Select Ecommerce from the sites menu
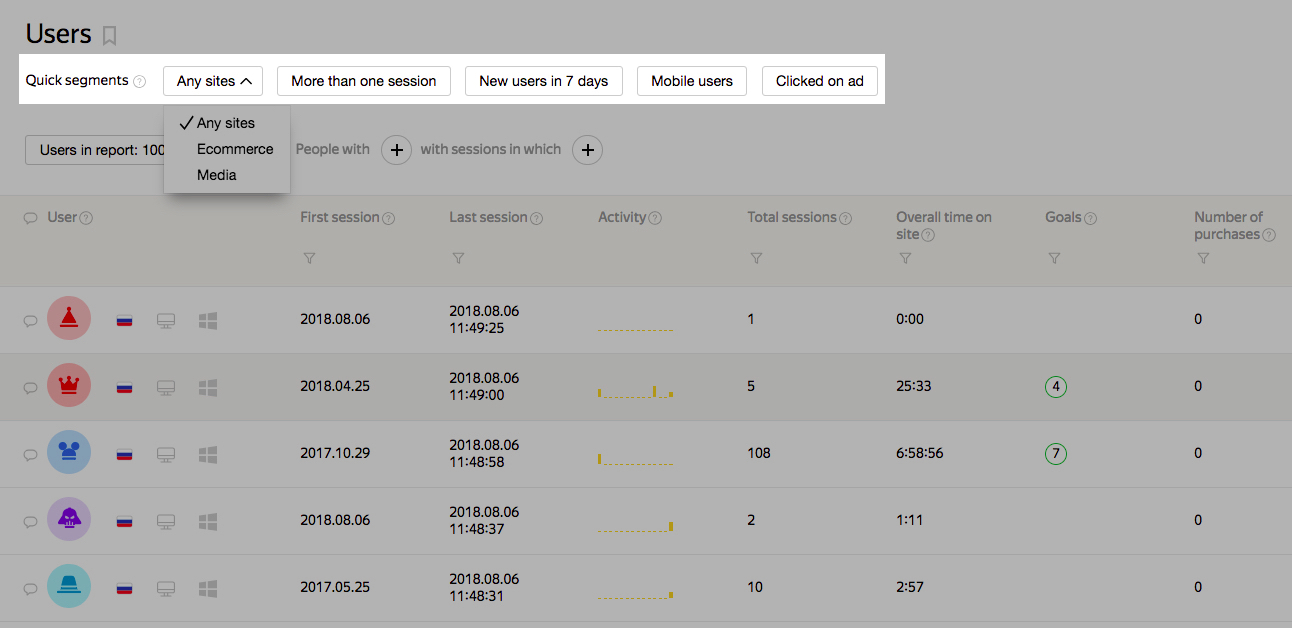The height and width of the screenshot is (628, 1292). pyautogui.click(x=235, y=149)
